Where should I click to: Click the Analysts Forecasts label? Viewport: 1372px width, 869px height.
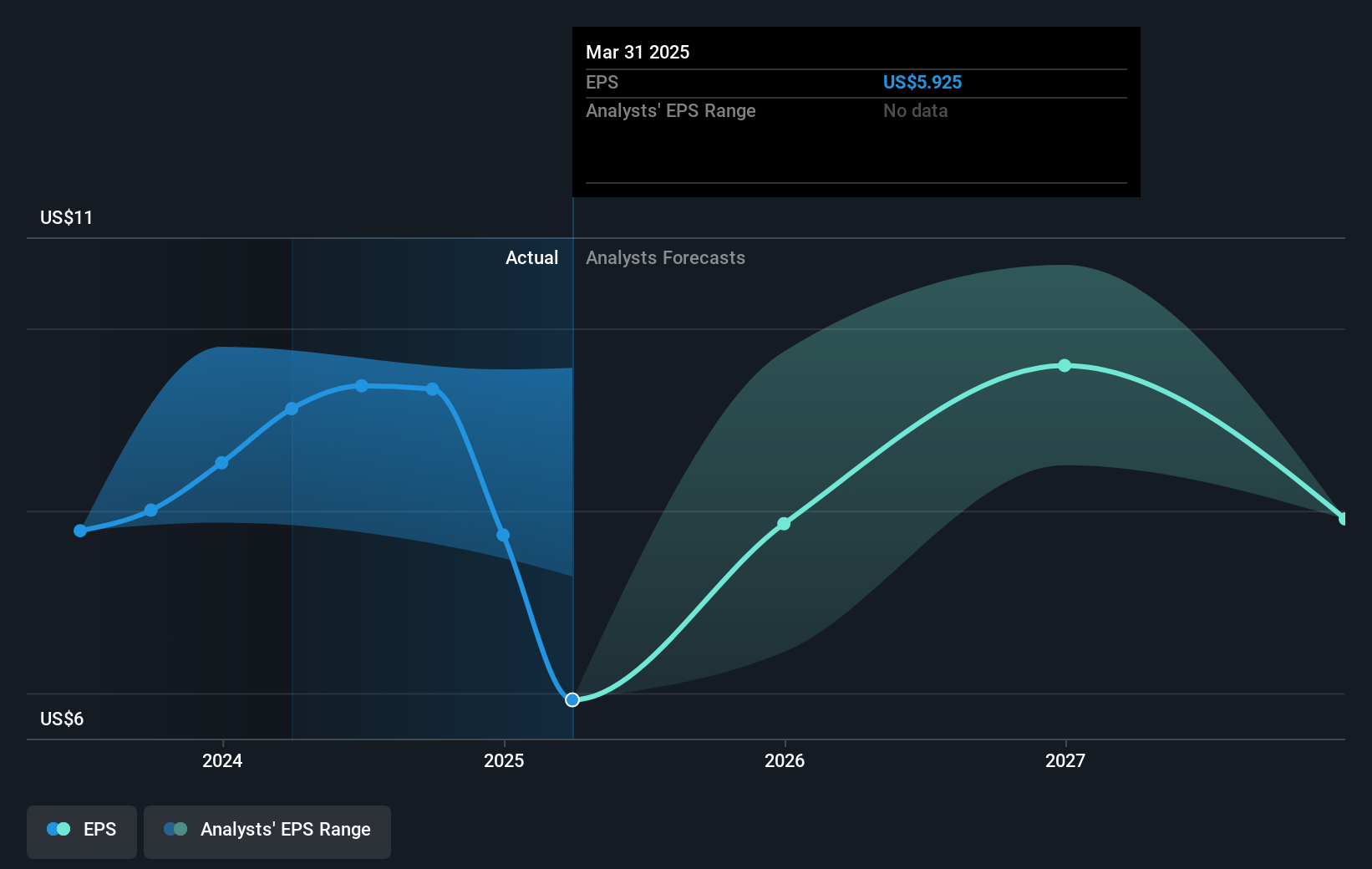pos(665,257)
